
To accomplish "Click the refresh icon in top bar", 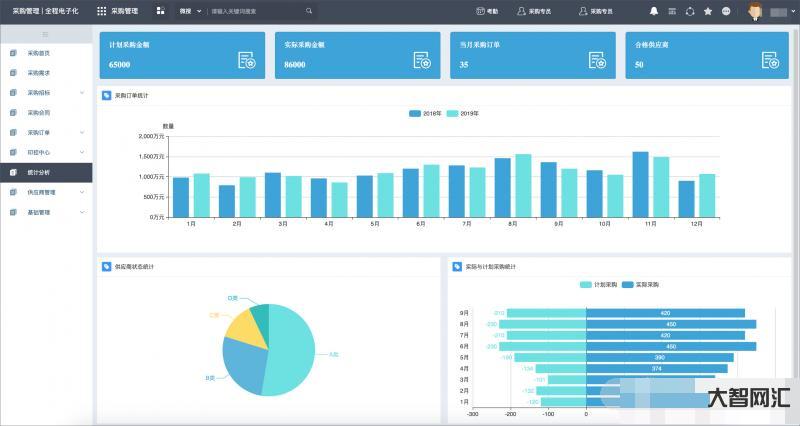I will pyautogui.click(x=690, y=11).
